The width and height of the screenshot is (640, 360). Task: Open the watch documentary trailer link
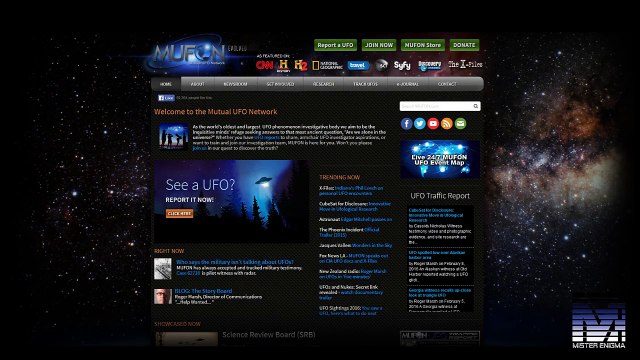[351, 295]
